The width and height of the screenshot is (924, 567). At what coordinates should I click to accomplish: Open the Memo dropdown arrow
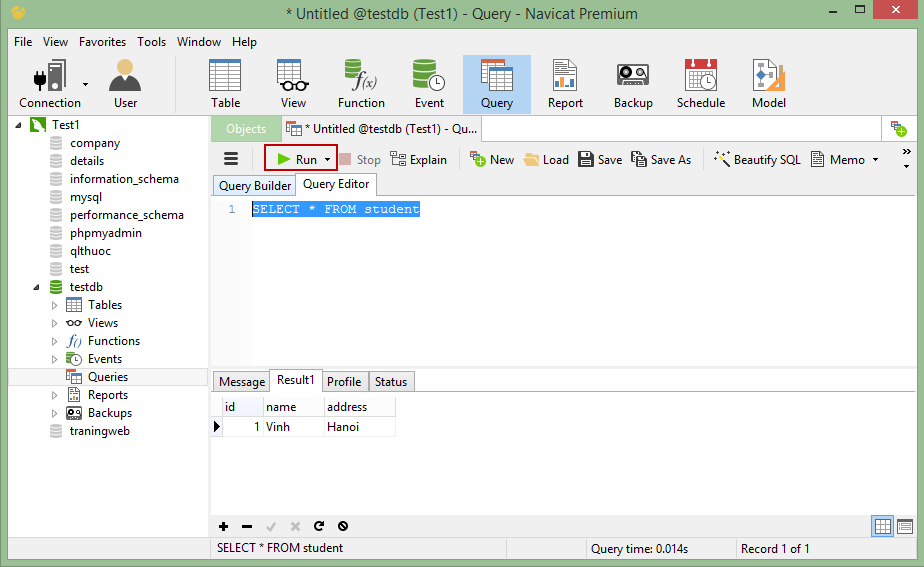[875, 160]
